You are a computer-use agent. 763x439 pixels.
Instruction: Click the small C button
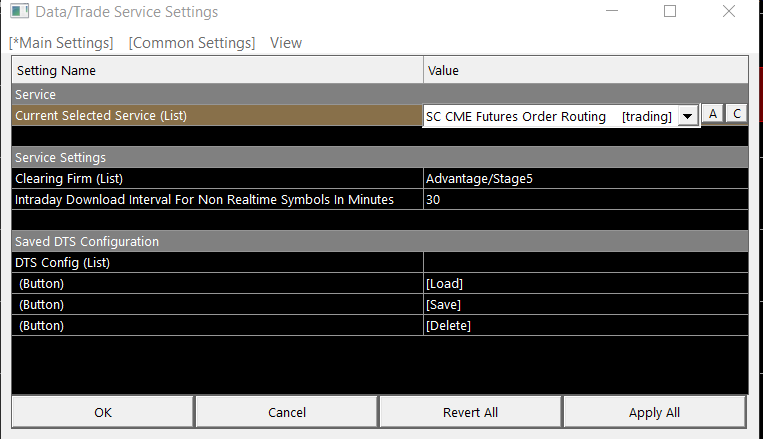736,114
